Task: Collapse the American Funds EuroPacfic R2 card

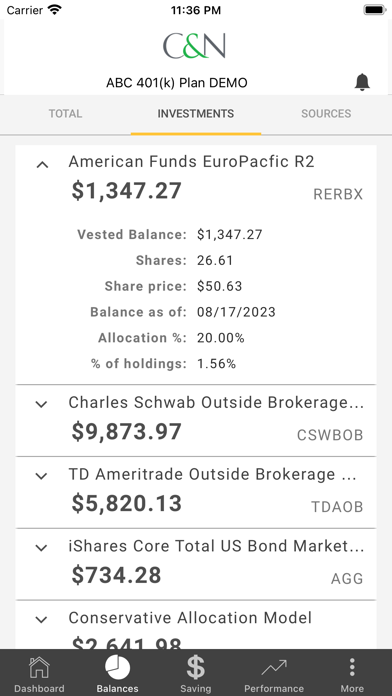Action: coord(42,165)
